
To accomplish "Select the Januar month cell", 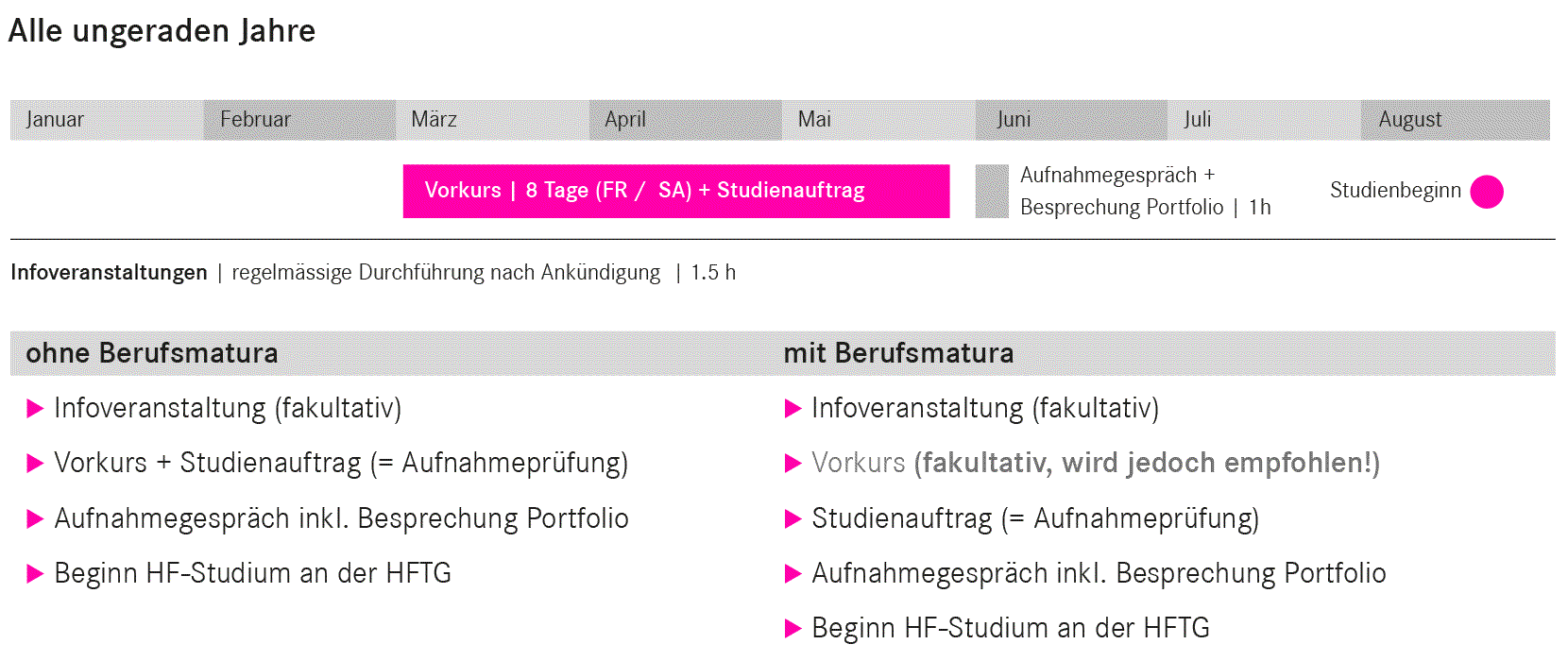I will tap(107, 120).
